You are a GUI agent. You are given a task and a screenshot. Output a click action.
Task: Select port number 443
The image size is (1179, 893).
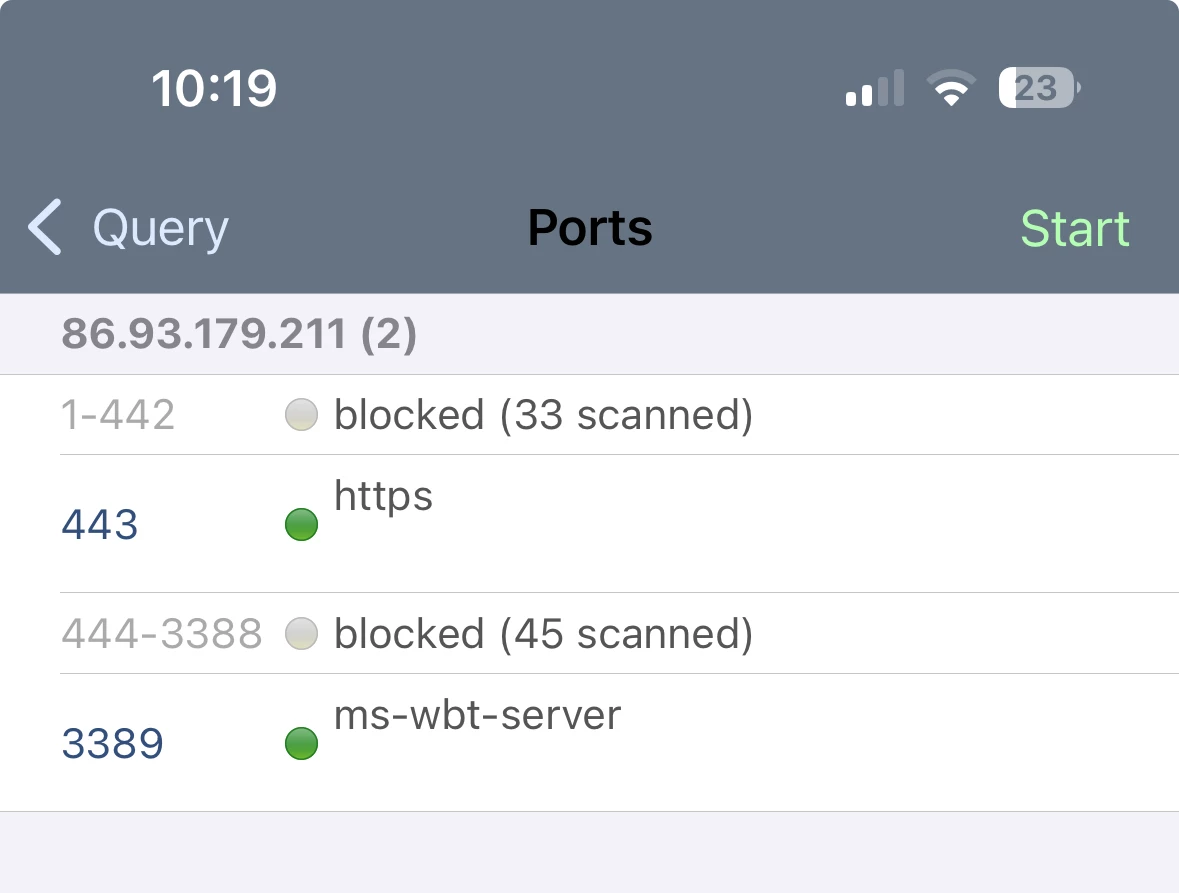point(100,524)
